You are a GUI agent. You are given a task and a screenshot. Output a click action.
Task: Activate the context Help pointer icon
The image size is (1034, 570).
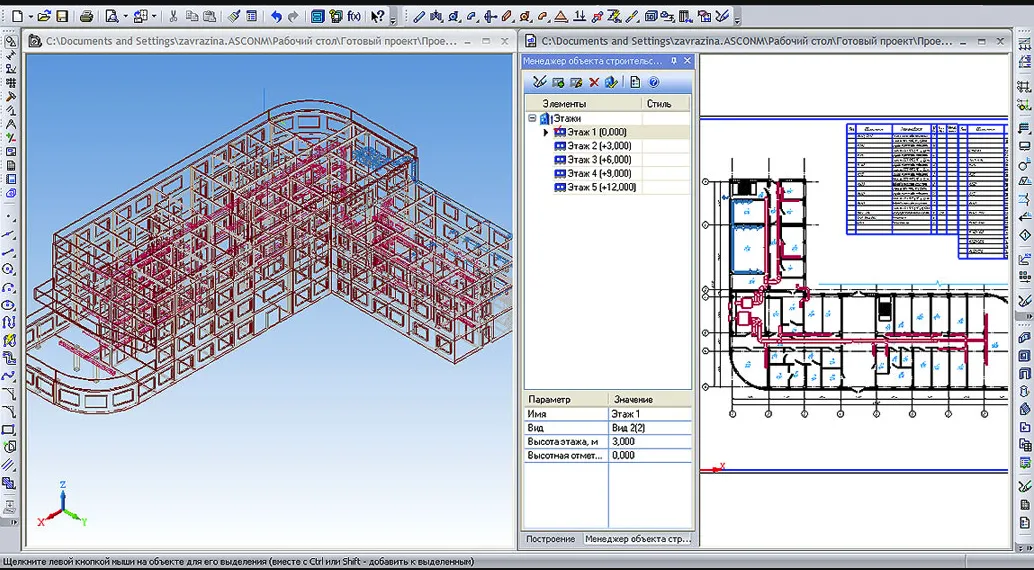tap(377, 16)
